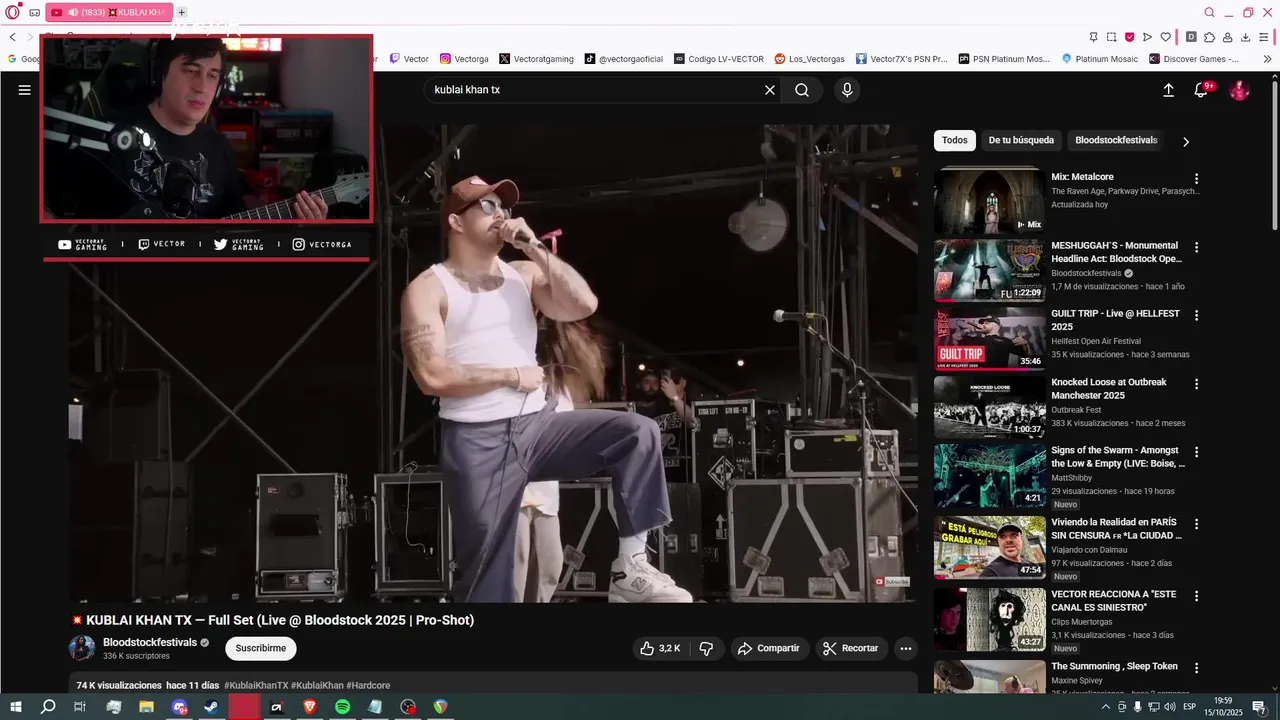Open browser downloads icon

[x=1245, y=37]
